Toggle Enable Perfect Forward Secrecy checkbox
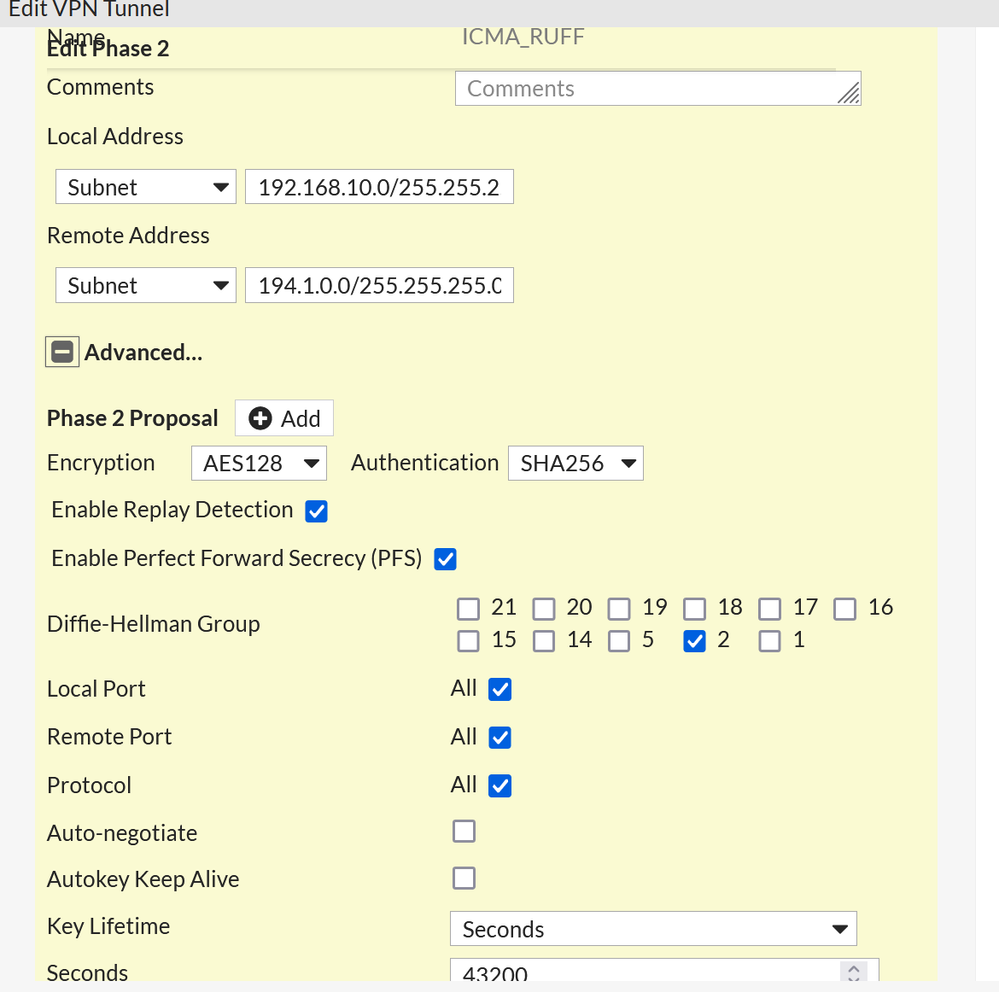Viewport: 999px width, 992px height. [x=445, y=559]
